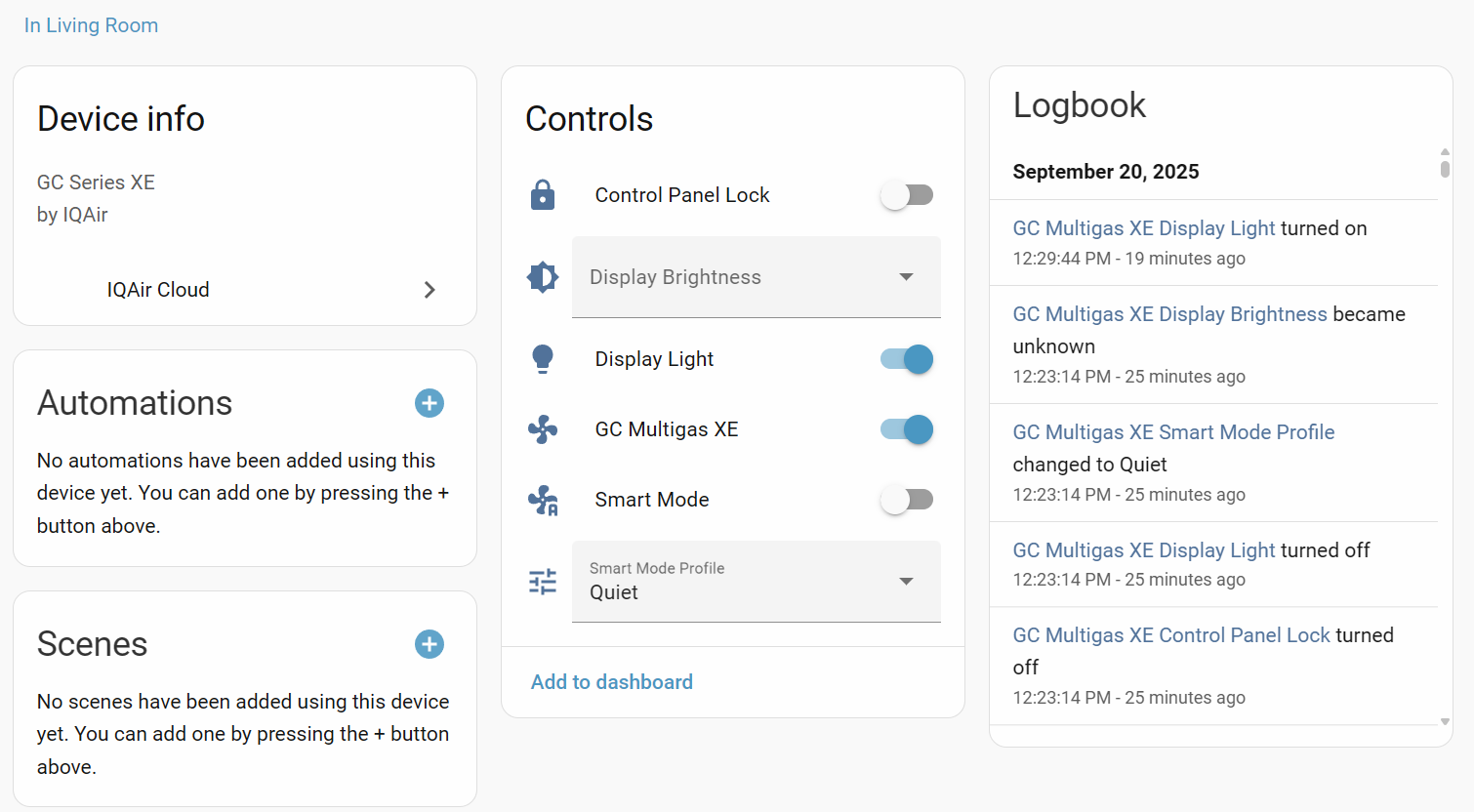This screenshot has width=1474, height=812.
Task: Enable the Smart Mode switch
Action: (907, 500)
